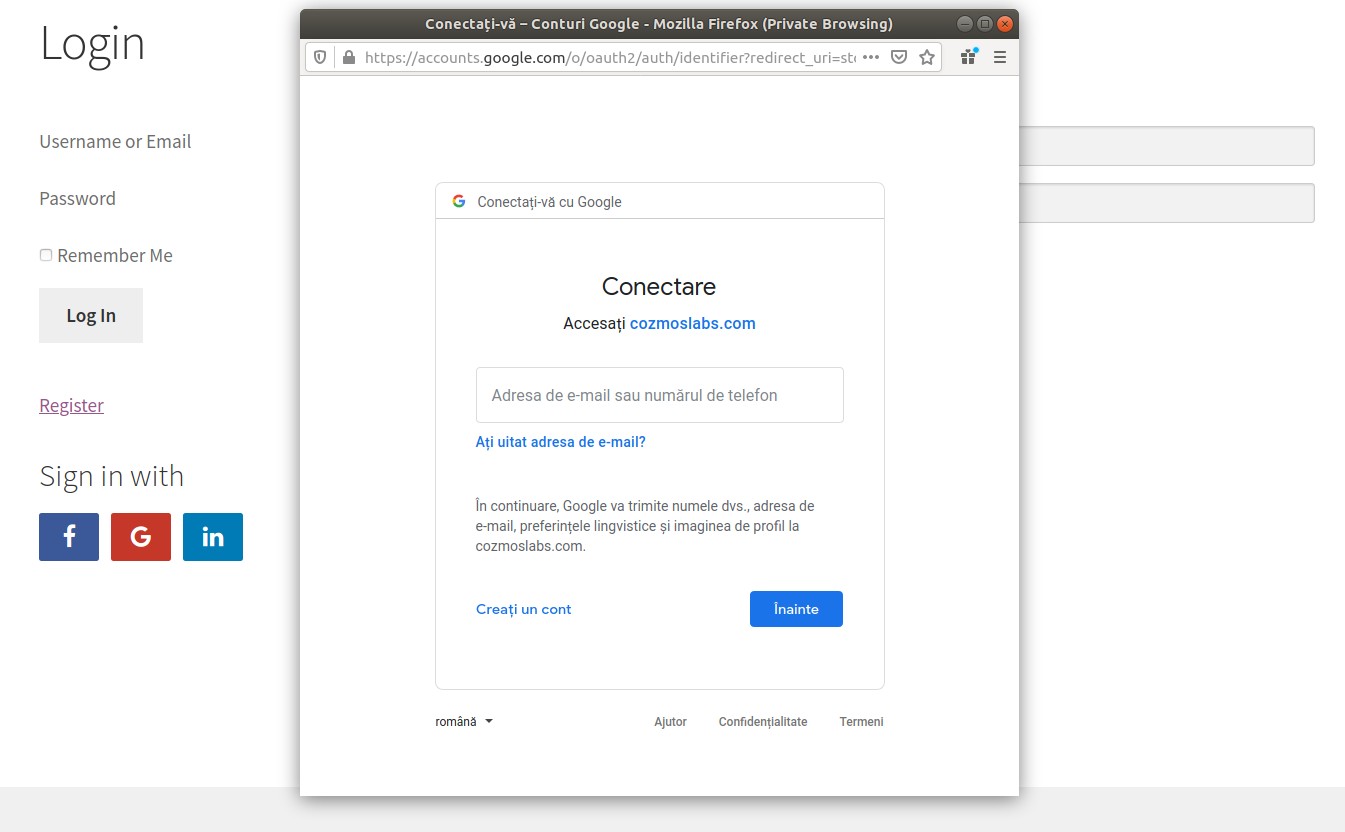This screenshot has height=832, width=1345.
Task: Open the tracking protection shield icon
Action: pyautogui.click(x=320, y=58)
